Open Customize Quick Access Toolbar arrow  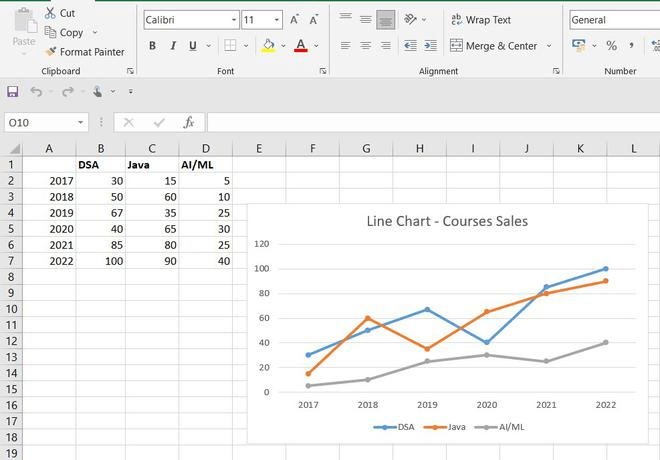[131, 91]
